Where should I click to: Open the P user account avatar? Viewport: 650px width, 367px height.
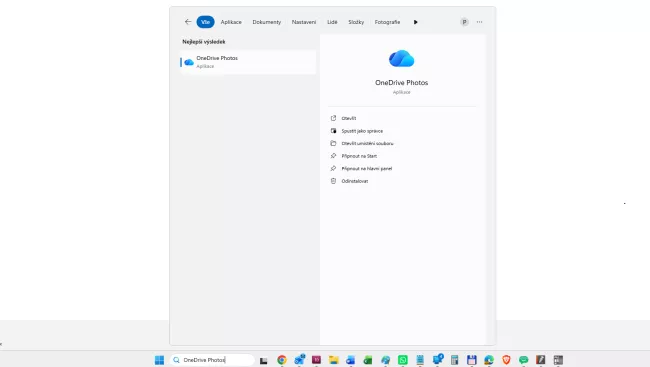coord(464,22)
